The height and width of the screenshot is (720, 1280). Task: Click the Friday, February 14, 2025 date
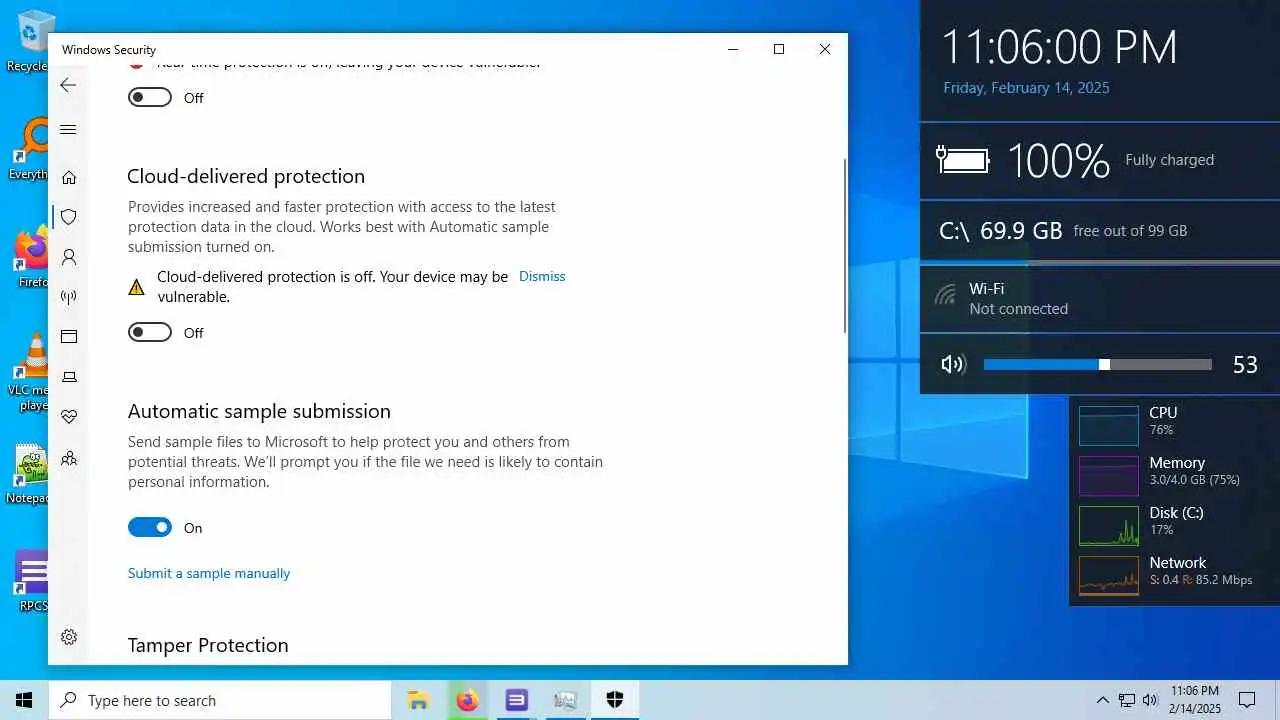(1026, 88)
